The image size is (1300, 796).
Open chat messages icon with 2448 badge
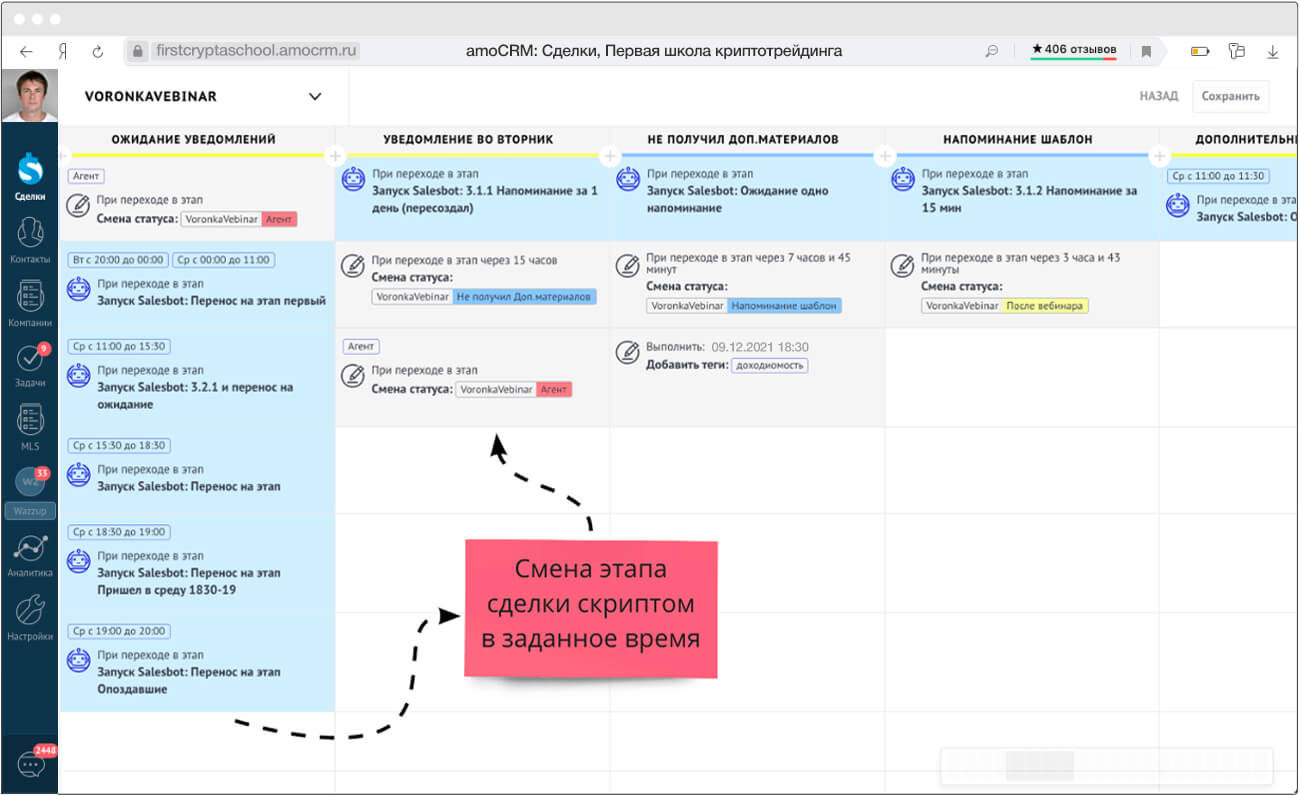pos(31,764)
